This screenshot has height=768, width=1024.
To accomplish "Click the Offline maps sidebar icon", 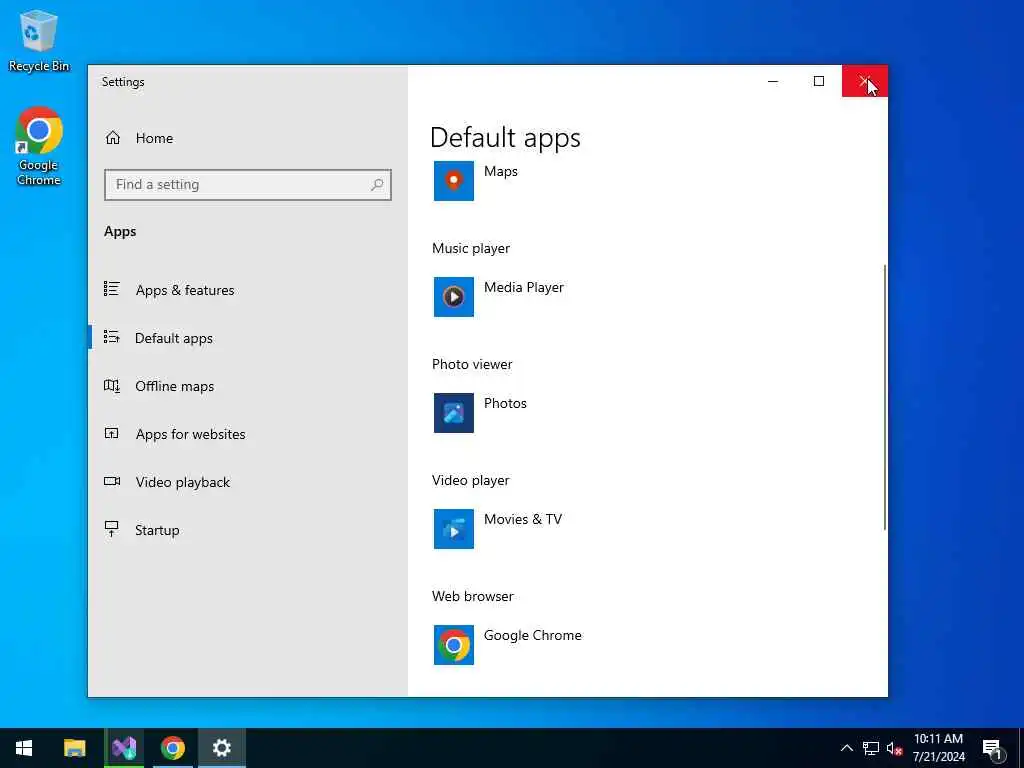I will pyautogui.click(x=112, y=386).
